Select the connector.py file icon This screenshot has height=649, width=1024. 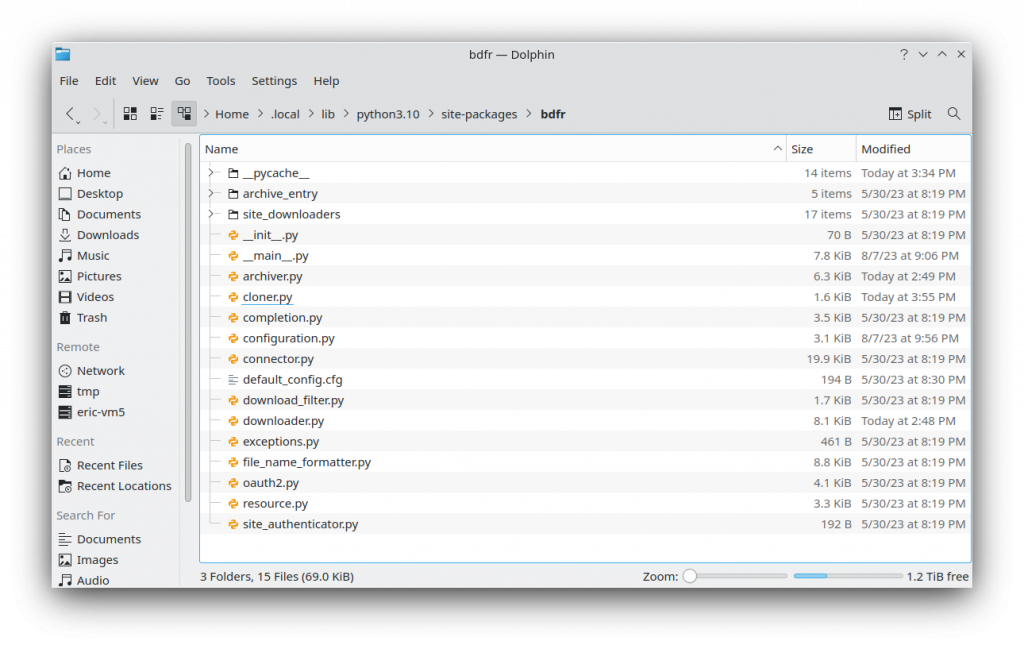click(233, 359)
